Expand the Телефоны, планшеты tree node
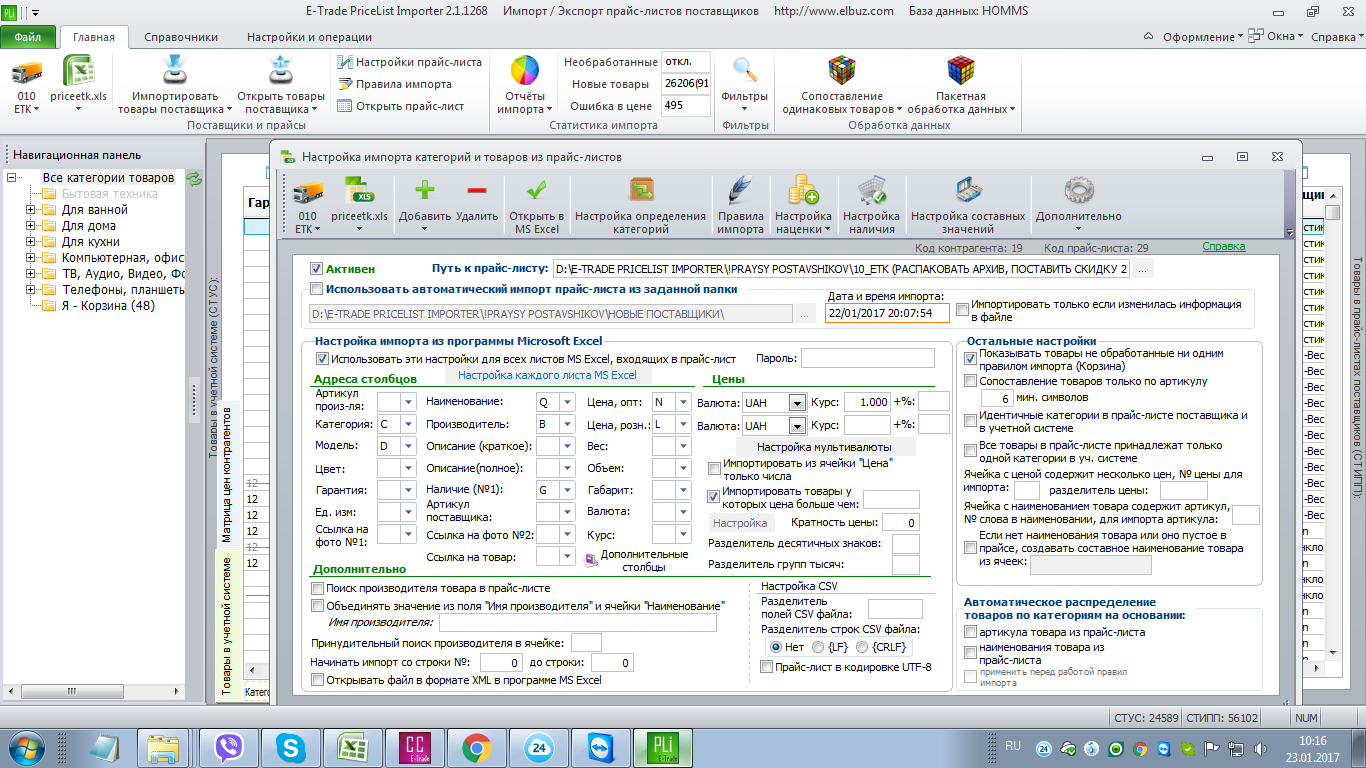 click(31, 290)
